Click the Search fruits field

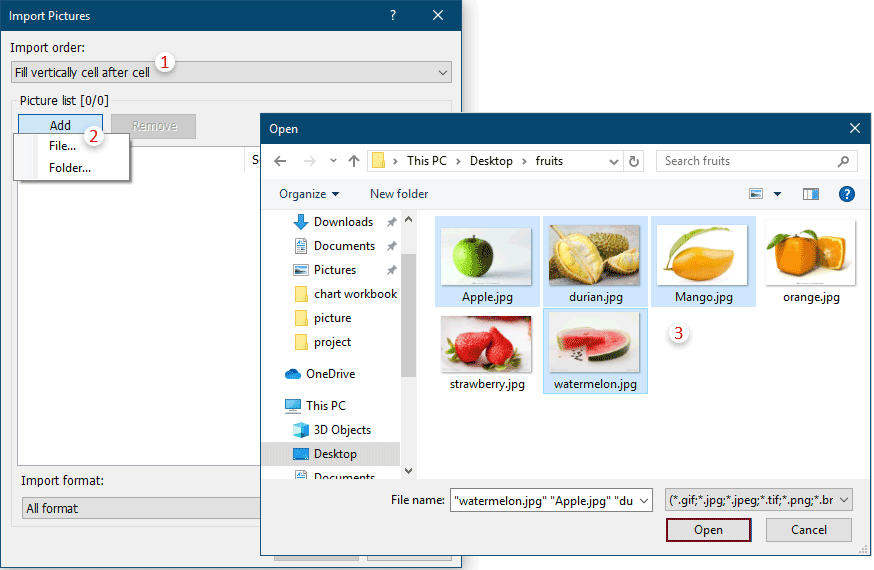(x=750, y=161)
